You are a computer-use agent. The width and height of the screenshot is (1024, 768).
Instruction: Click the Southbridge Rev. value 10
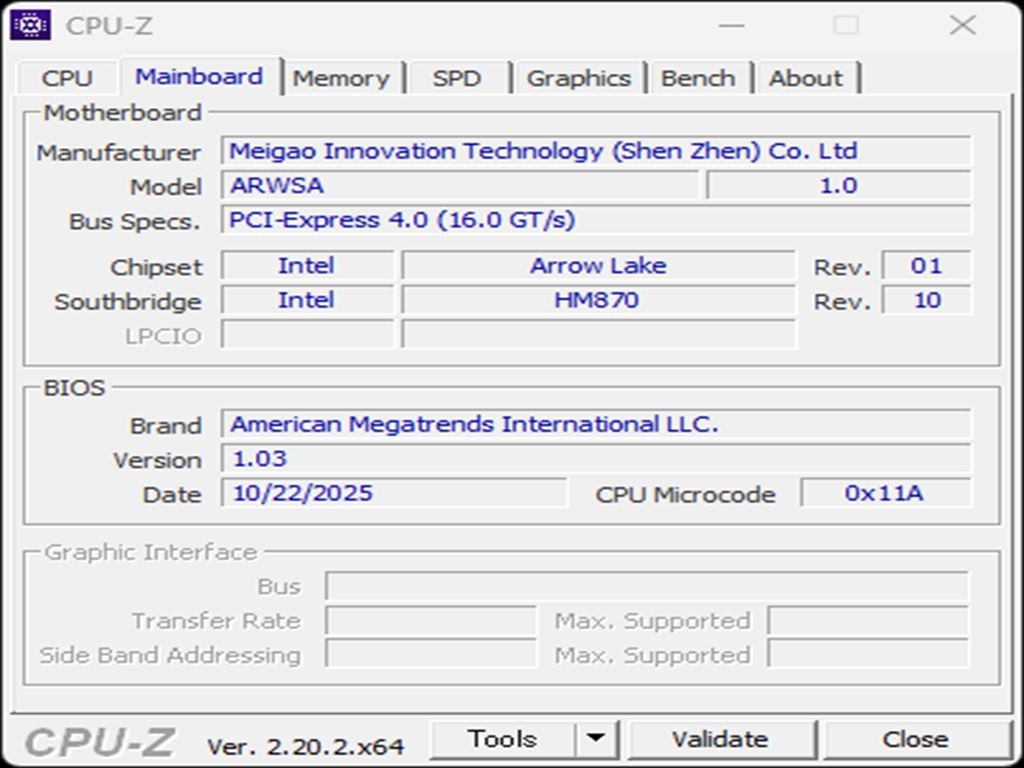(x=926, y=300)
